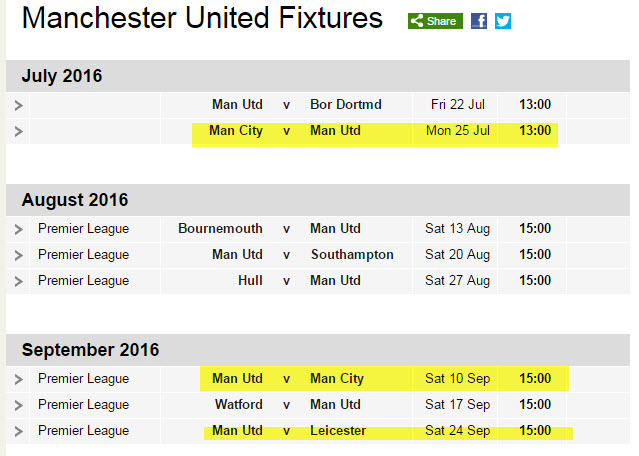Share fixtures via Facebook icon
Image resolution: width=639 pixels, height=456 pixels.
point(479,21)
